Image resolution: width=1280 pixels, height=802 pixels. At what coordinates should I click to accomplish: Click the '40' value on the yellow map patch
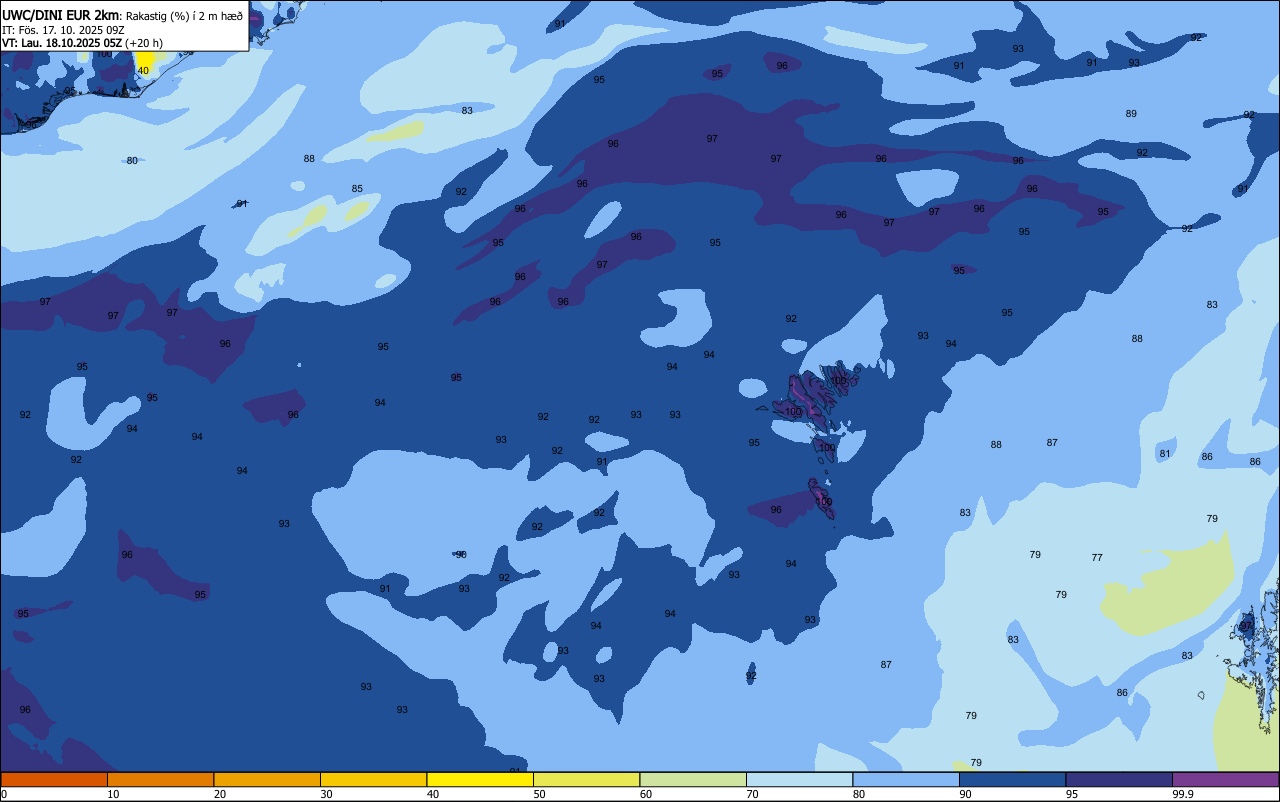coord(143,71)
